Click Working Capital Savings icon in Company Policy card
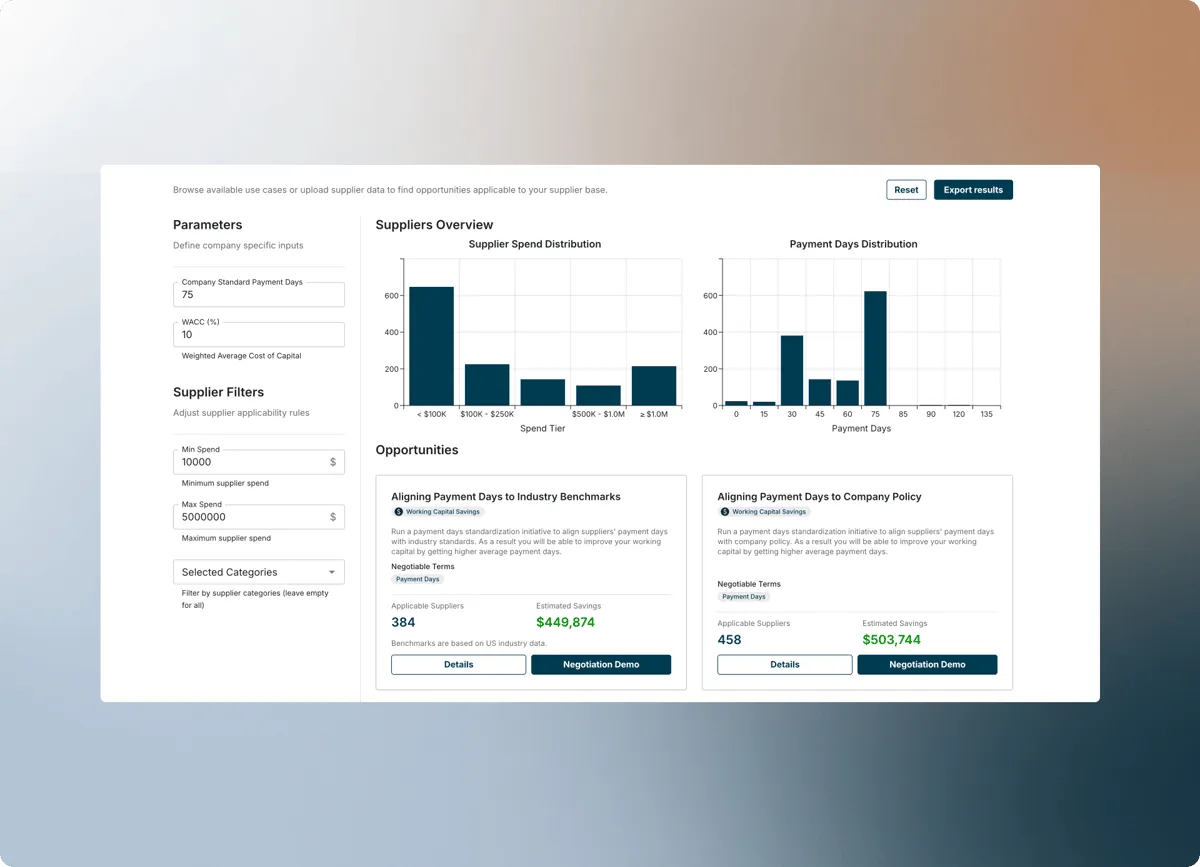This screenshot has height=867, width=1200. [x=725, y=511]
